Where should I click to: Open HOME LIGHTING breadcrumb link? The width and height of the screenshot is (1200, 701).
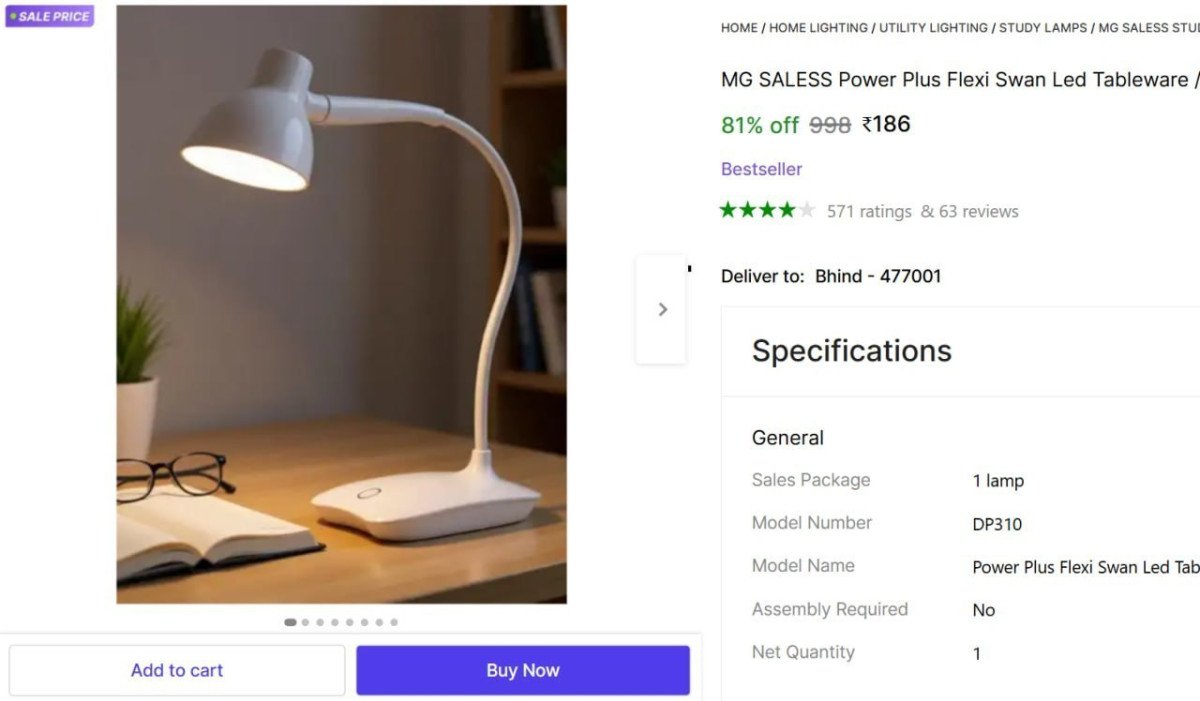pyautogui.click(x=818, y=28)
